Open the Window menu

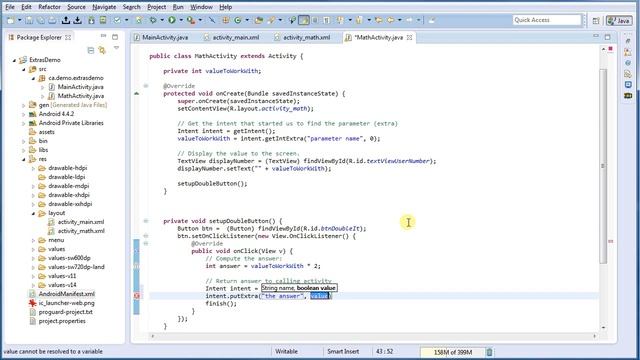click(201, 7)
